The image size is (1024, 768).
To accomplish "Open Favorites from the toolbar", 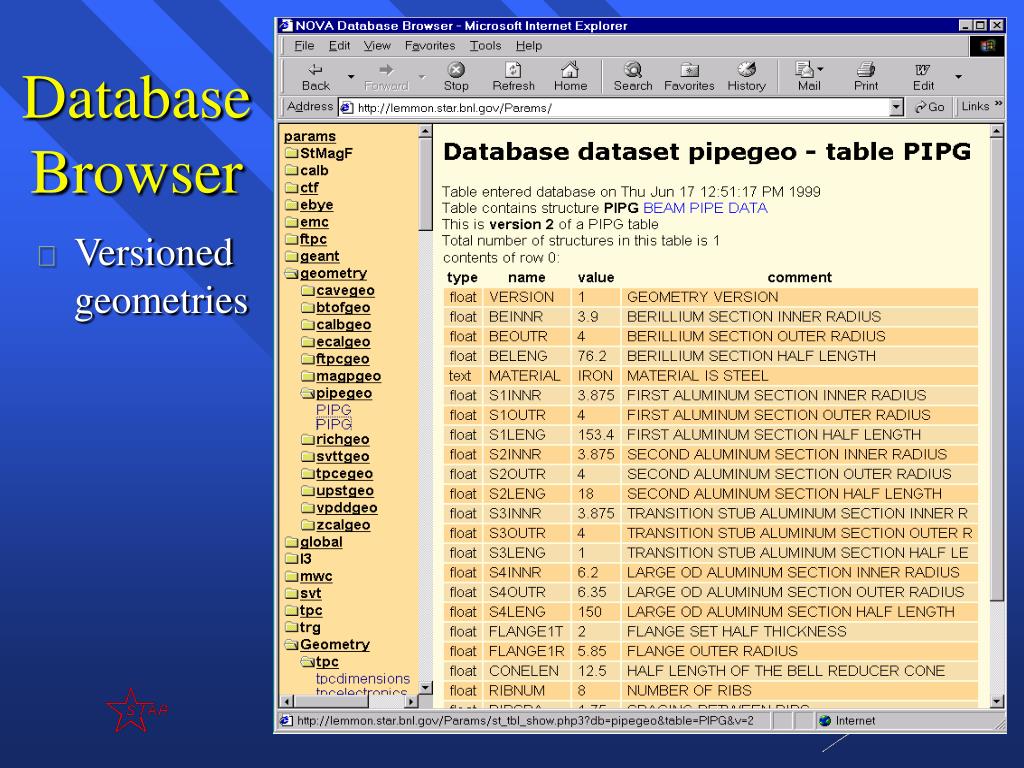I will coord(689,76).
